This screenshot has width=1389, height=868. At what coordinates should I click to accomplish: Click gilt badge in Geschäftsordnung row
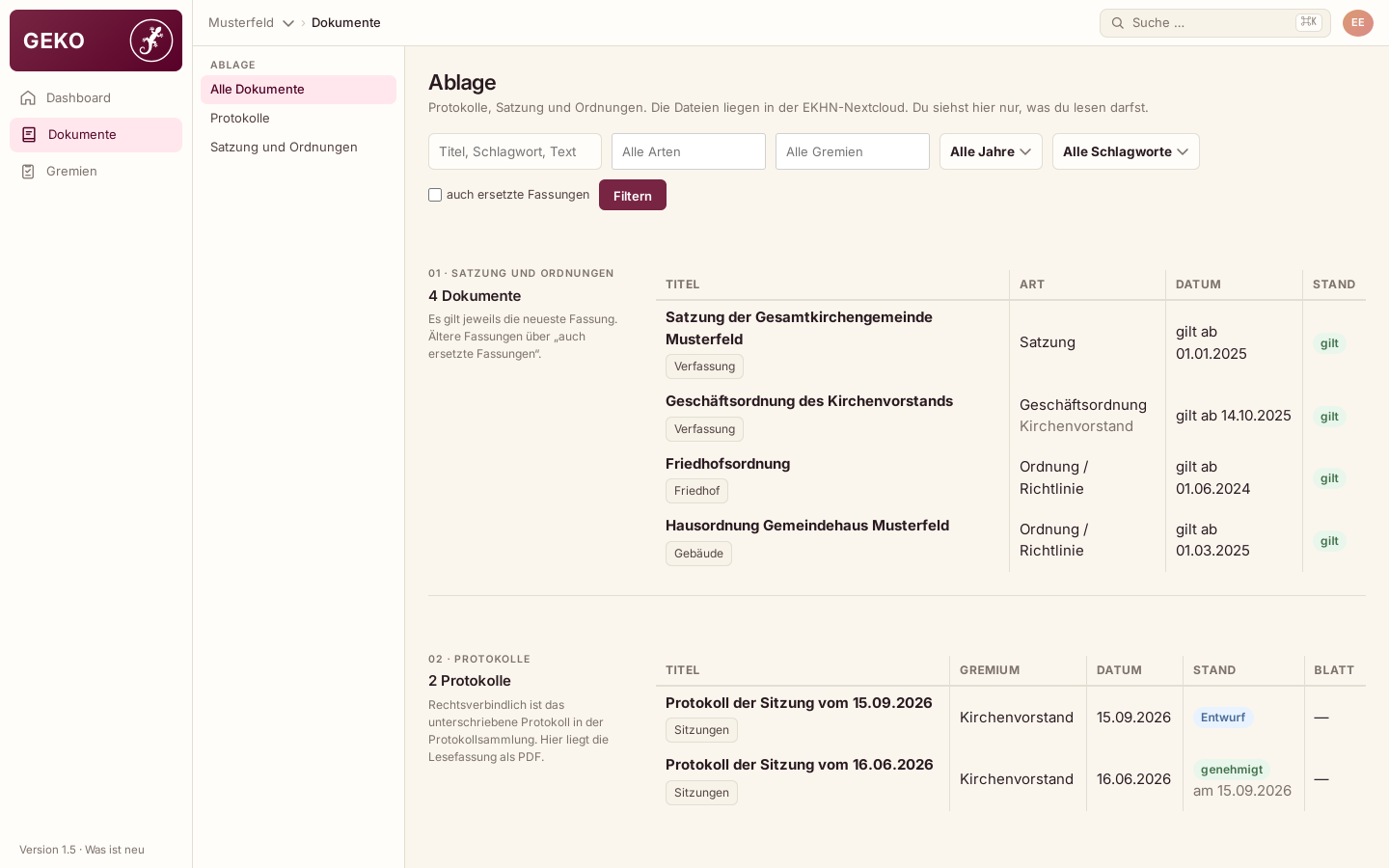coord(1329,417)
